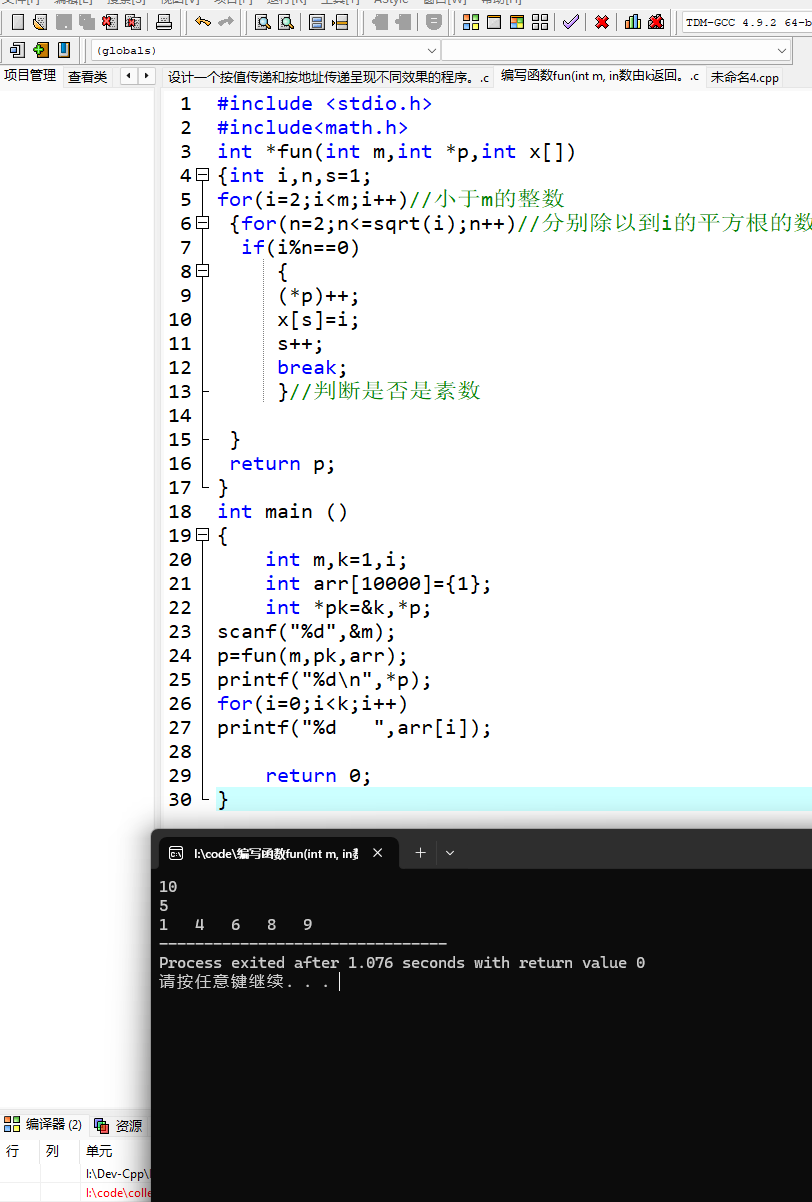
Task: Select the red l:\code\colle error row
Action: tap(75, 1193)
